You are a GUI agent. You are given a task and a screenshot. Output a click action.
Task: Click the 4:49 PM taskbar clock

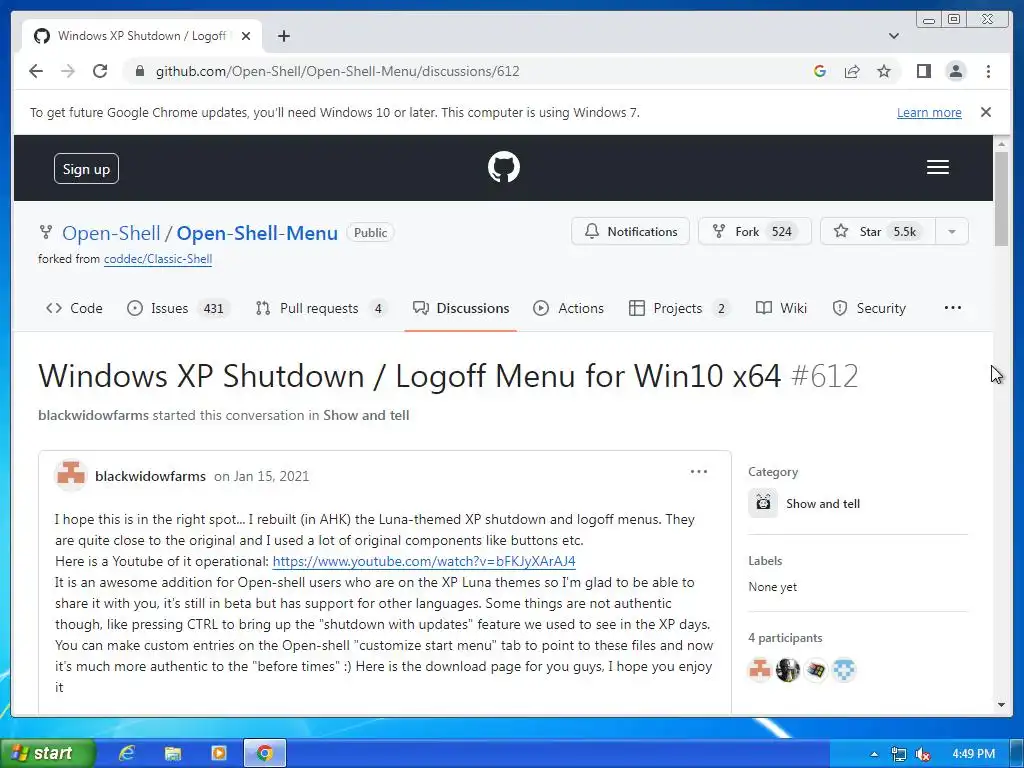tap(973, 754)
